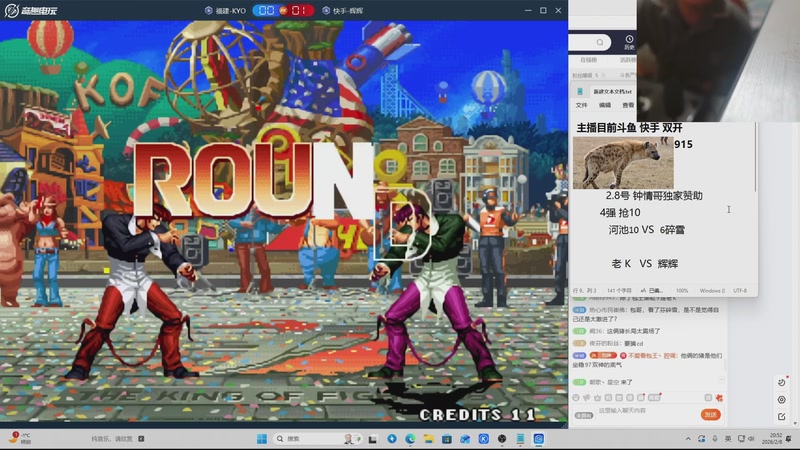Open Microsoft Edge from taskbar

[x=410, y=439]
